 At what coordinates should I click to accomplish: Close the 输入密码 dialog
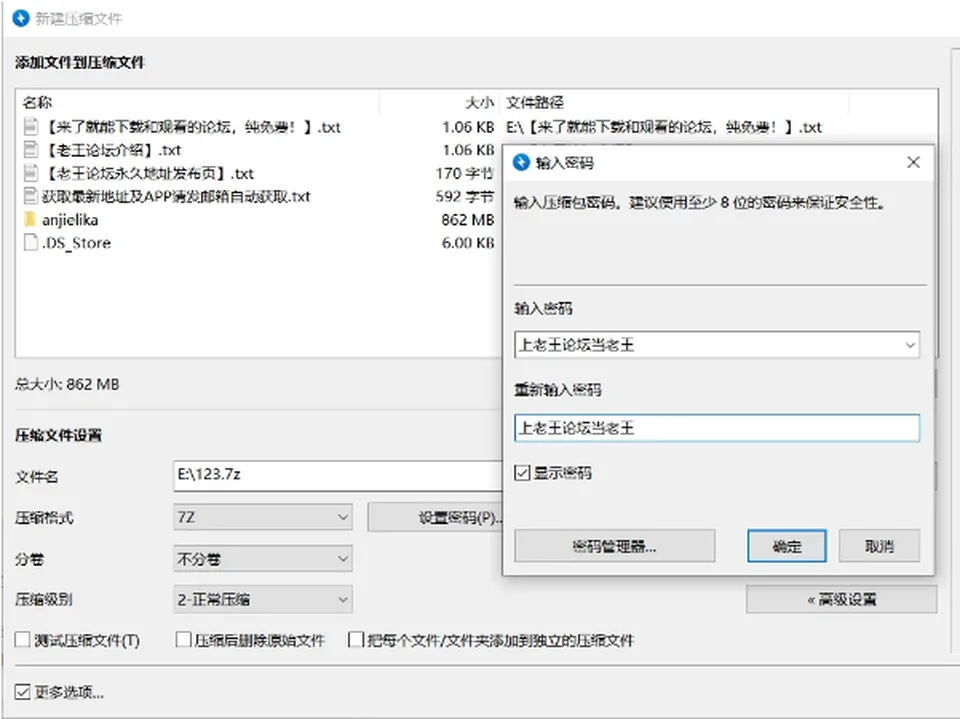[913, 162]
